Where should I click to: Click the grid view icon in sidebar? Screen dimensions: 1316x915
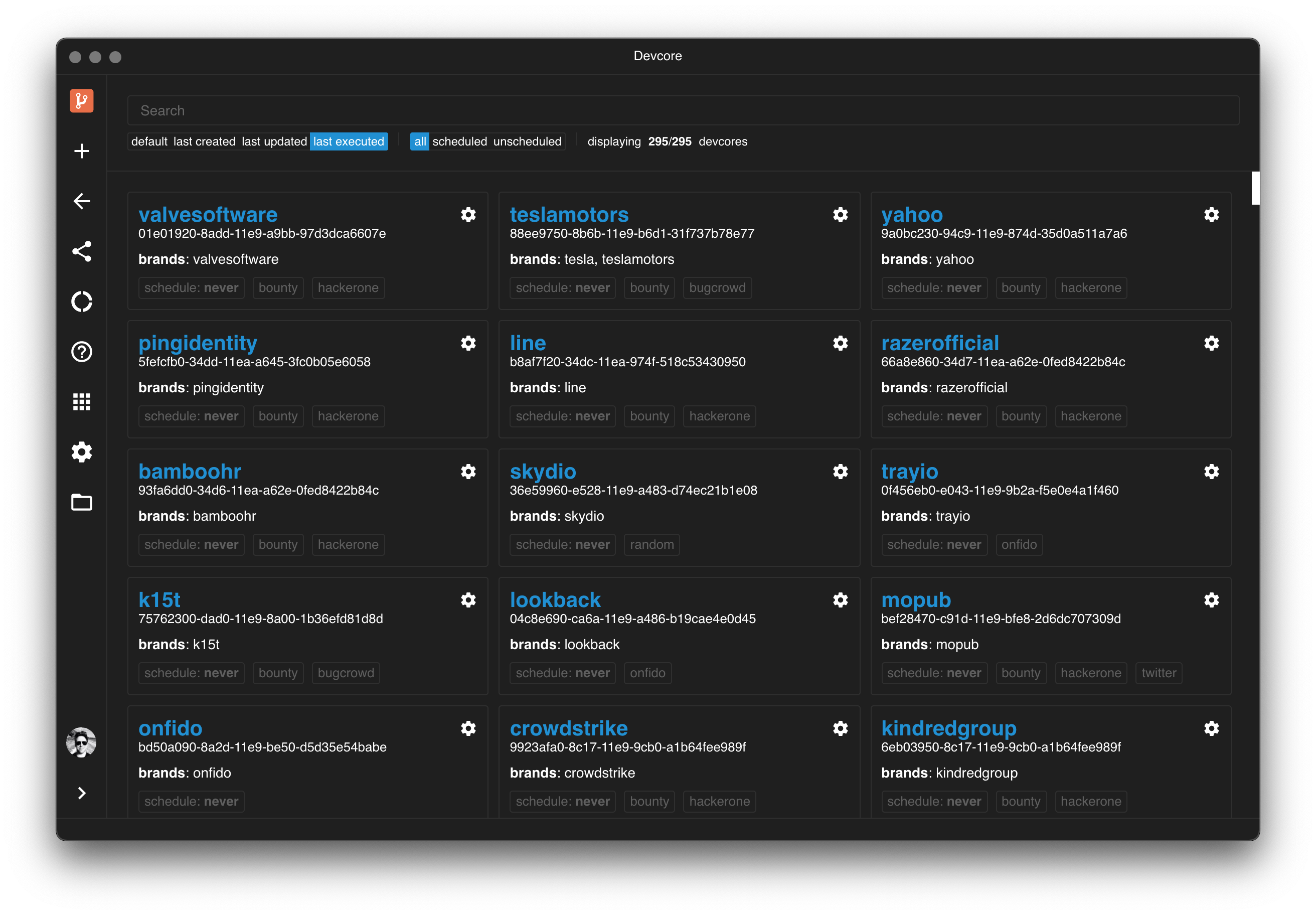pos(81,401)
